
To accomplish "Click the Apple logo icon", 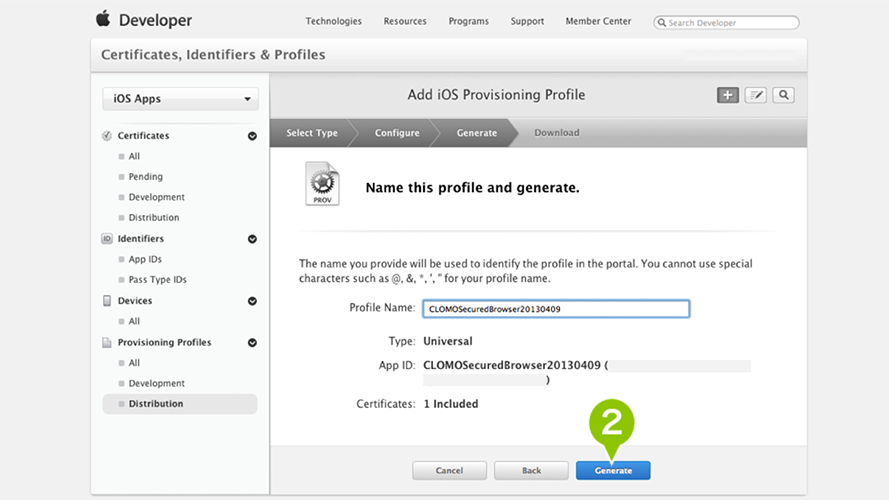I will pyautogui.click(x=103, y=19).
